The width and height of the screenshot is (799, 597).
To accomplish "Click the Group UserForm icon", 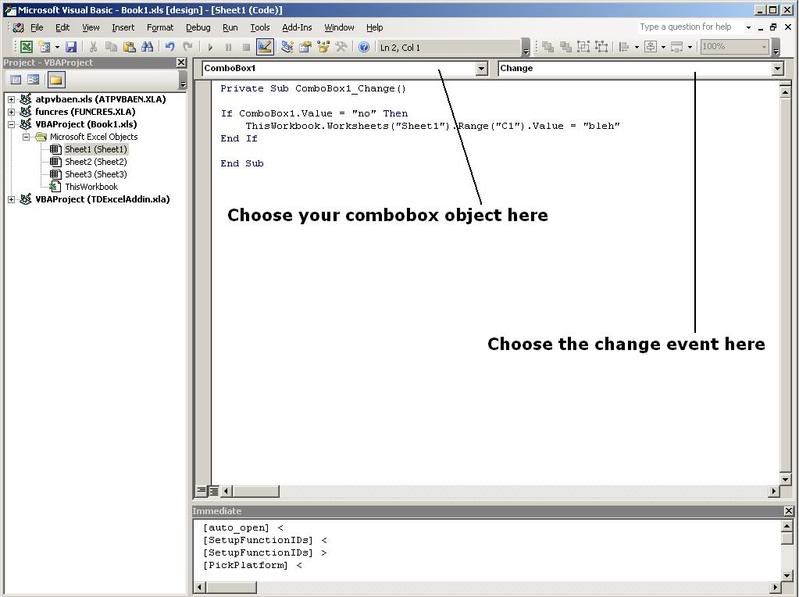I will (x=583, y=47).
